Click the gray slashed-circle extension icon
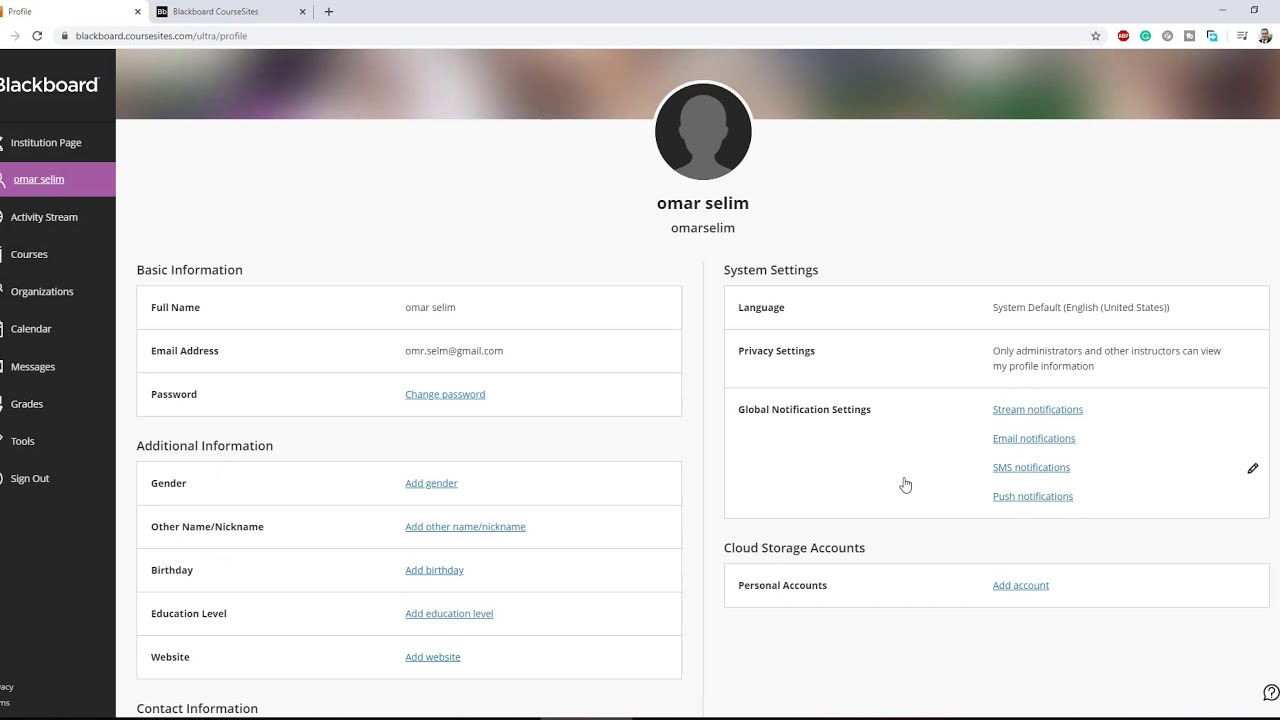The width and height of the screenshot is (1280, 720). [x=1167, y=36]
